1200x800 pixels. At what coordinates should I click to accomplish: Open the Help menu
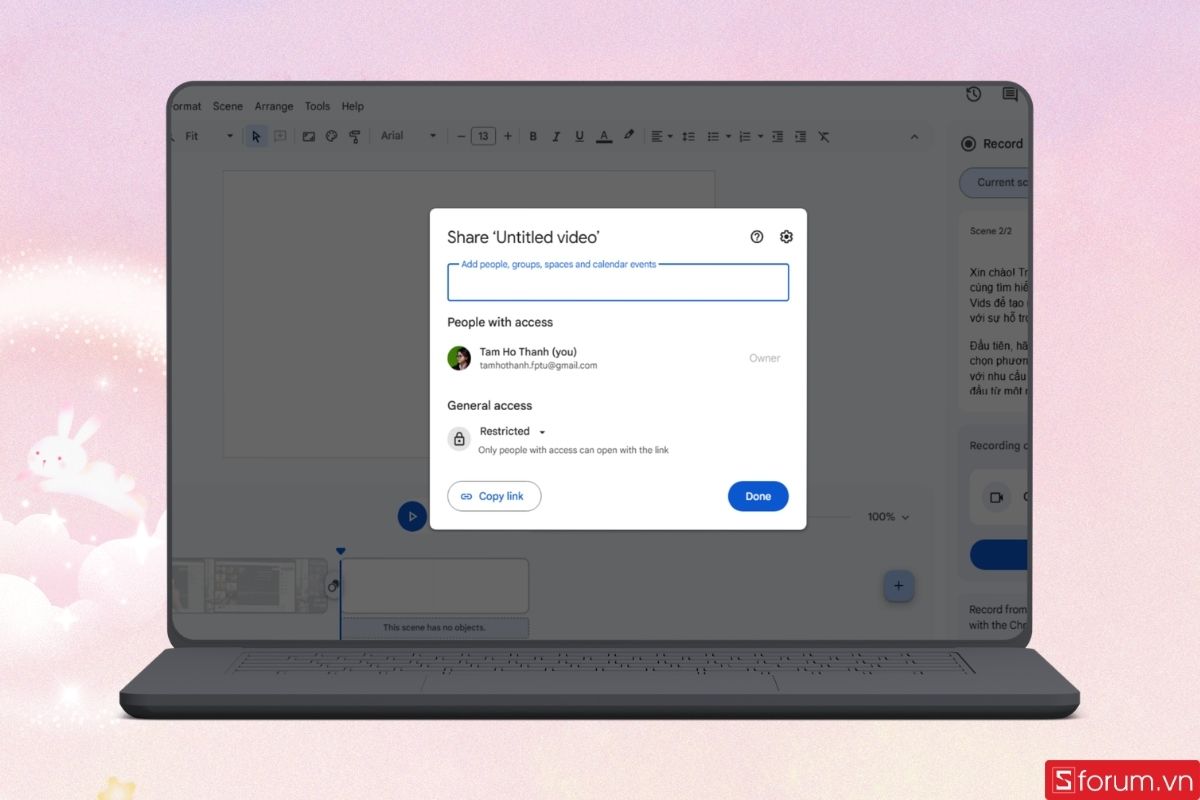(x=352, y=106)
